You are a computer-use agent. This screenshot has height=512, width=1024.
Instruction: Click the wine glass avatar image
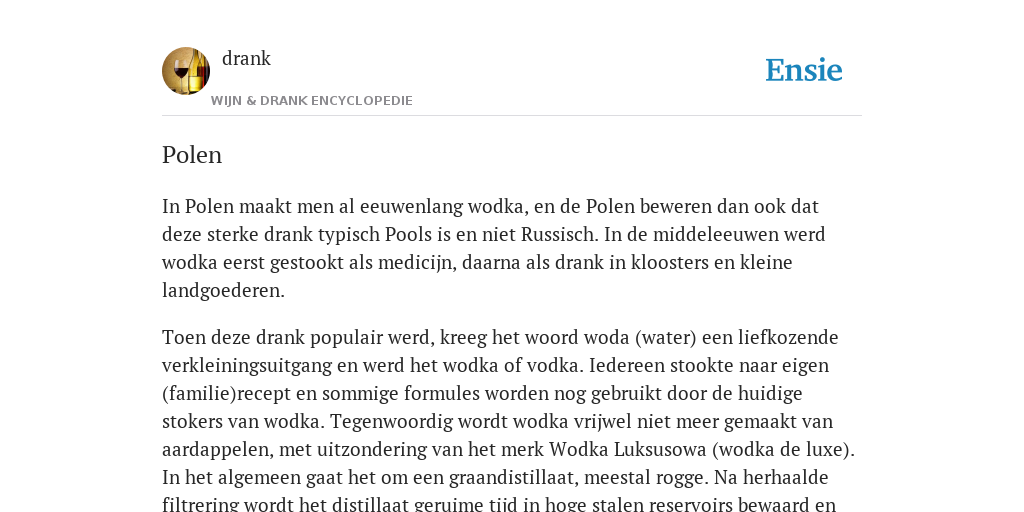pos(186,71)
